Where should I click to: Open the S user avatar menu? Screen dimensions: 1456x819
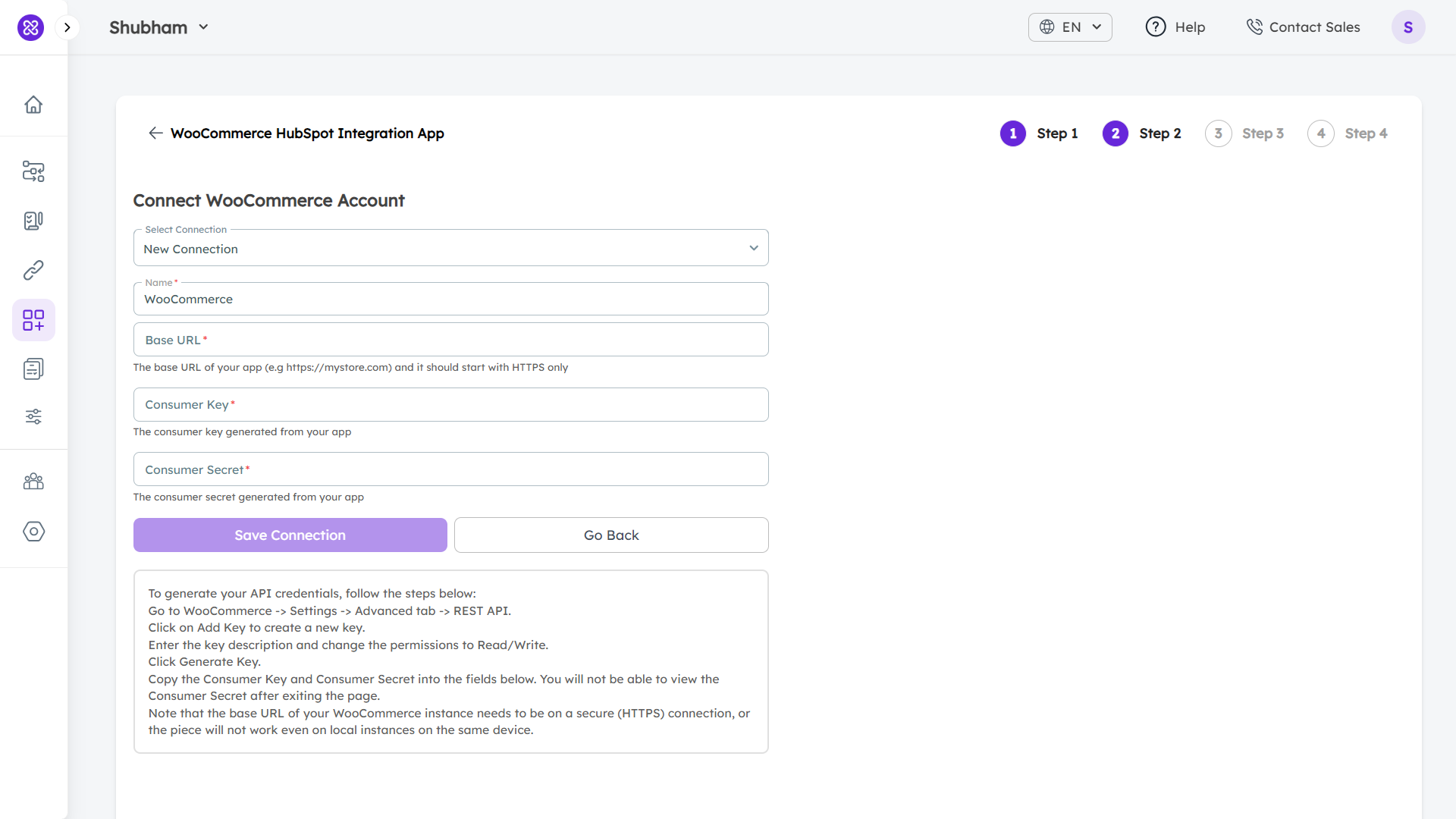[x=1408, y=27]
